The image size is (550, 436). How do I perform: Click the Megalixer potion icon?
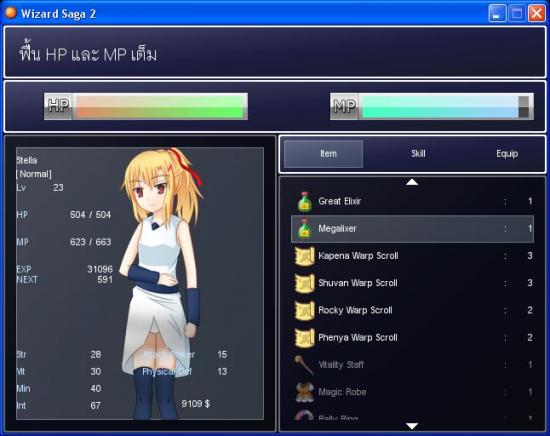point(304,229)
